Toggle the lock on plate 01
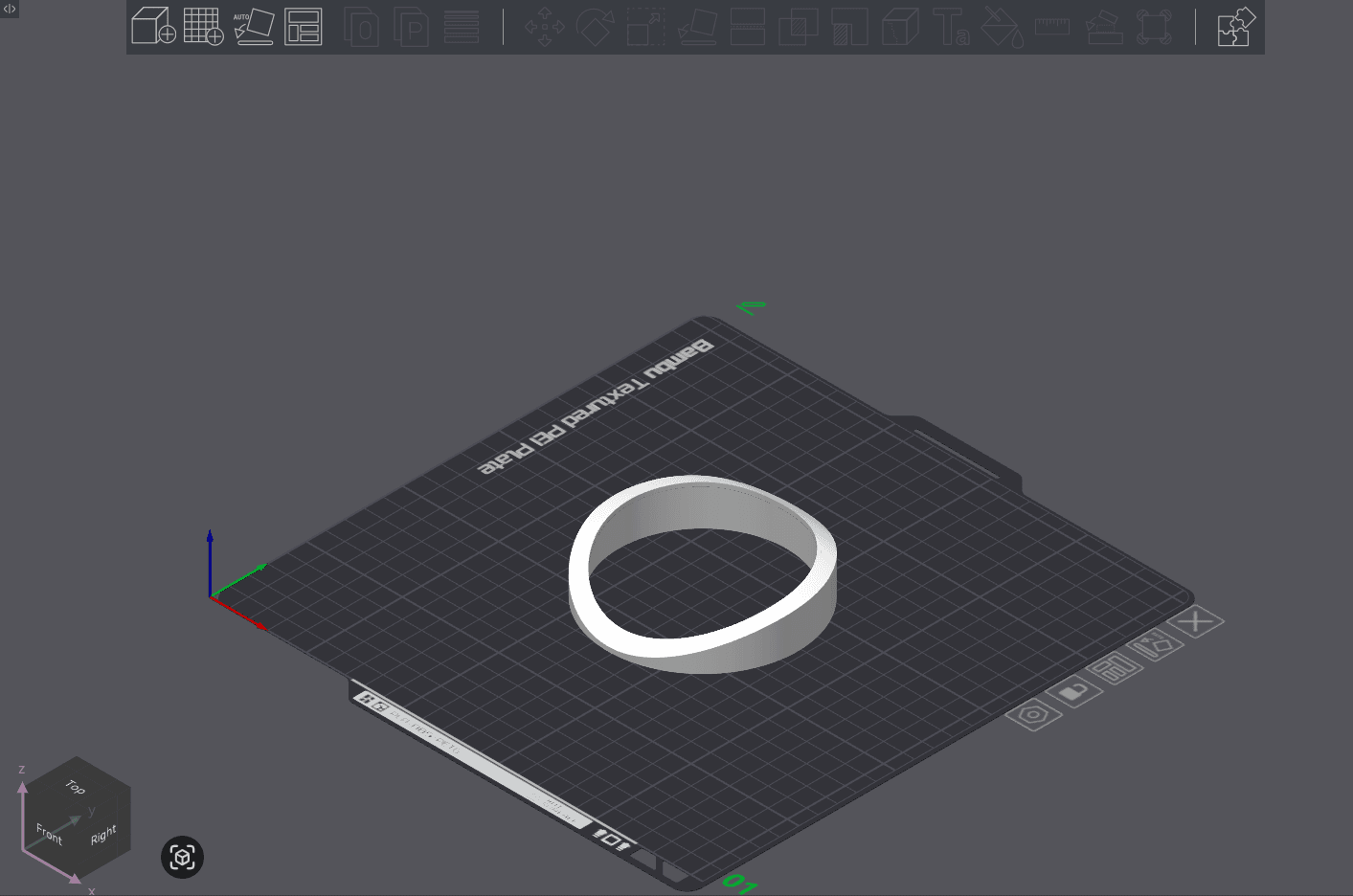1353x896 pixels. tap(1074, 690)
